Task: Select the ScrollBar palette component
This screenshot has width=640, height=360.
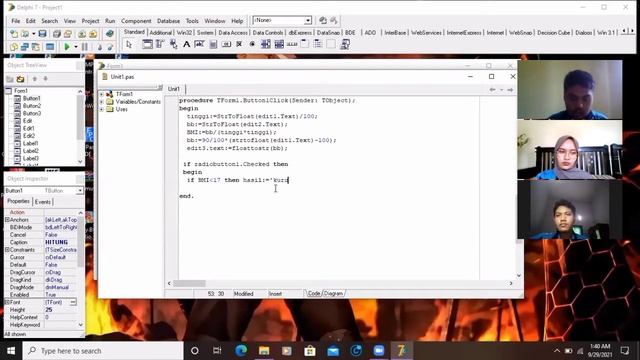Action: point(292,44)
